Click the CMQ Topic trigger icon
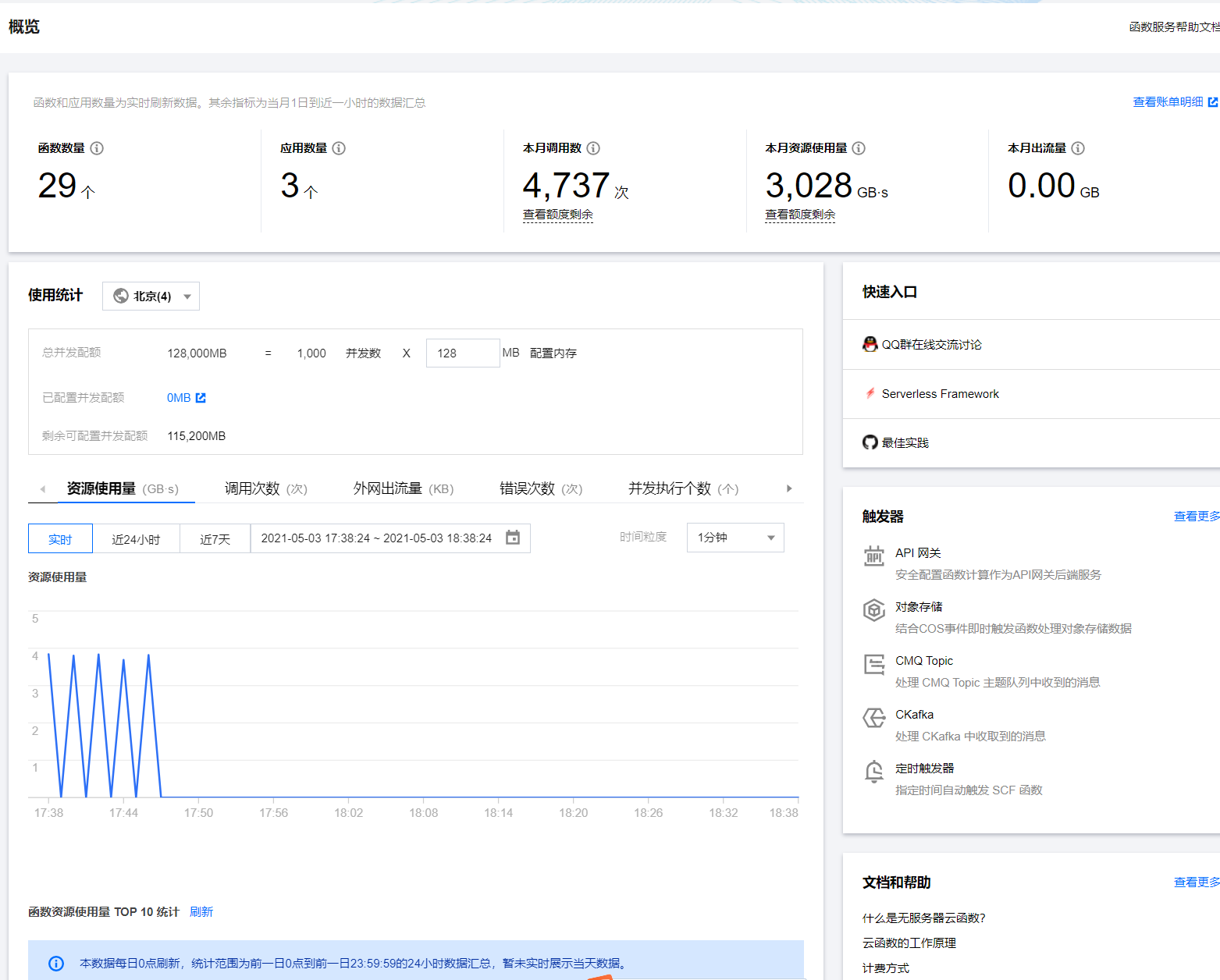1220x980 pixels. [x=874, y=665]
